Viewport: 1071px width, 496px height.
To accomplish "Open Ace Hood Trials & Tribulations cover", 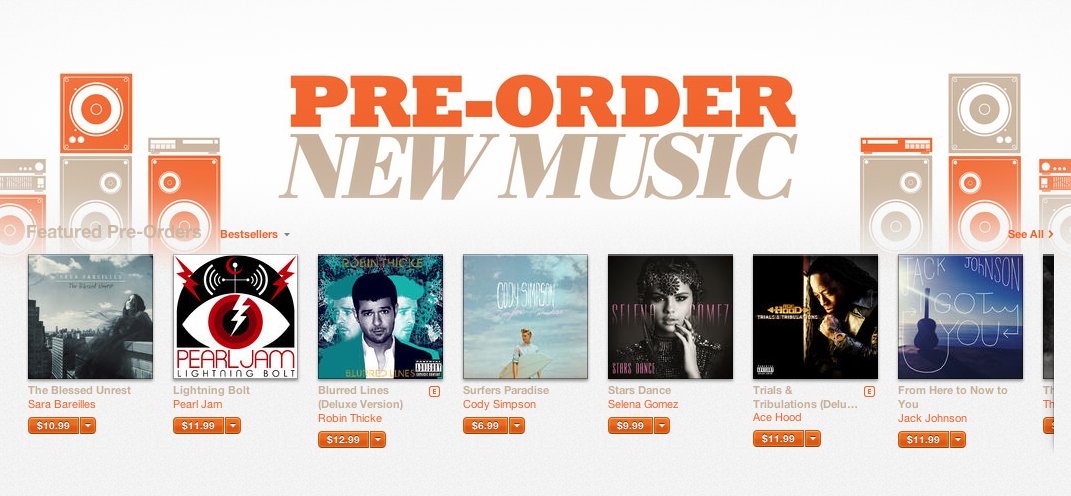I will coord(816,316).
